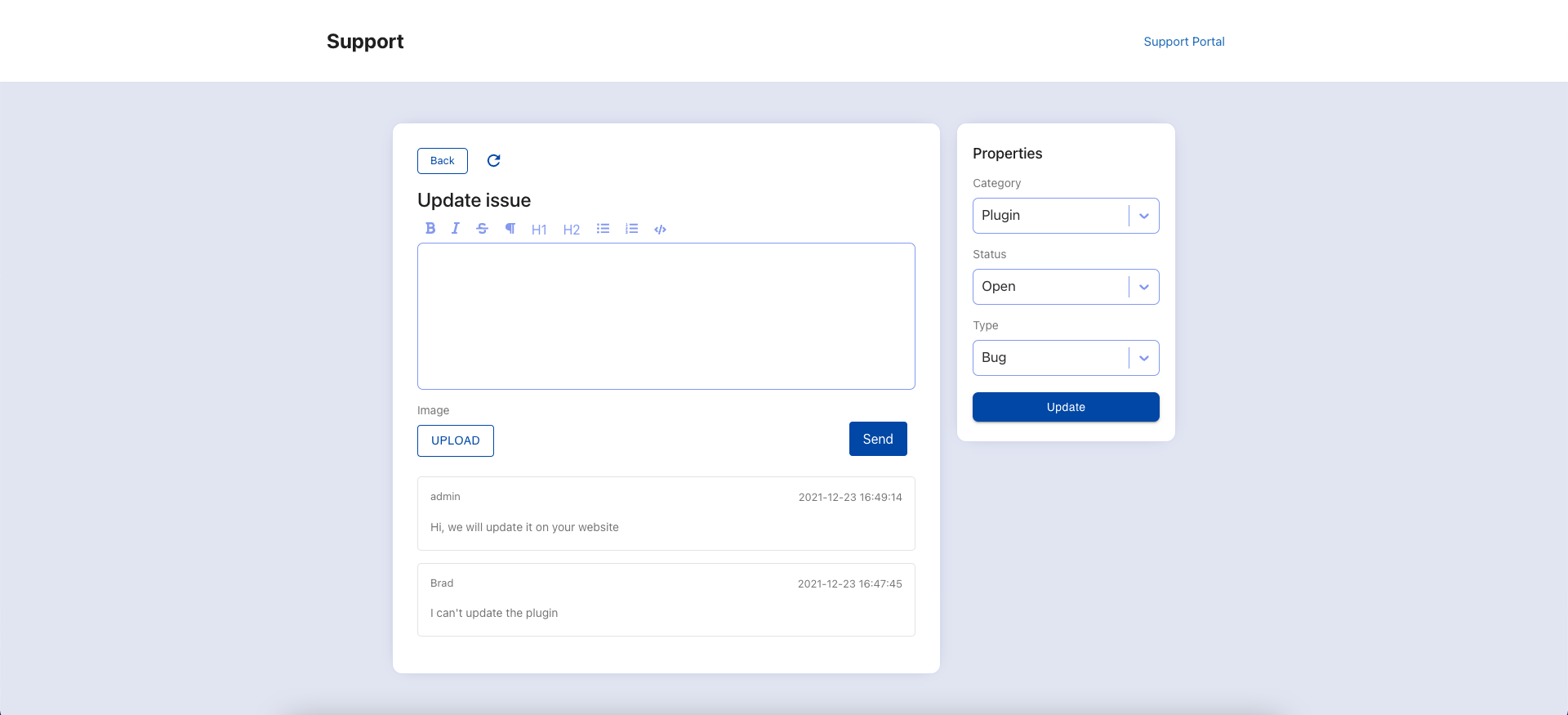Screen dimensions: 1568x715
Task: Refresh the issue with reload icon
Action: [494, 160]
